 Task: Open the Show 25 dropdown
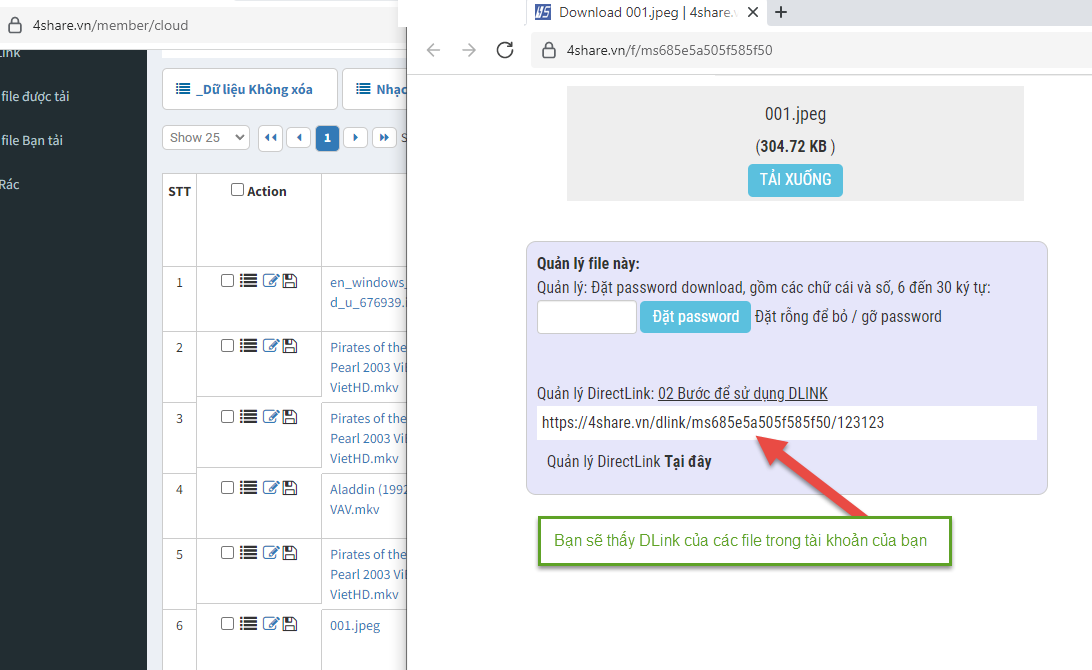[x=205, y=138]
